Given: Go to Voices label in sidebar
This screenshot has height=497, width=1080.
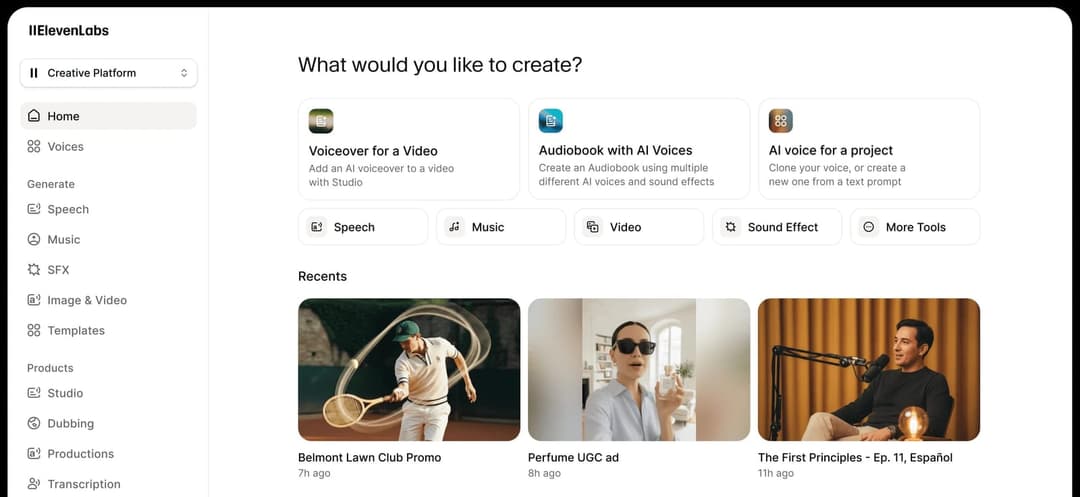Looking at the screenshot, I should pyautogui.click(x=65, y=147).
